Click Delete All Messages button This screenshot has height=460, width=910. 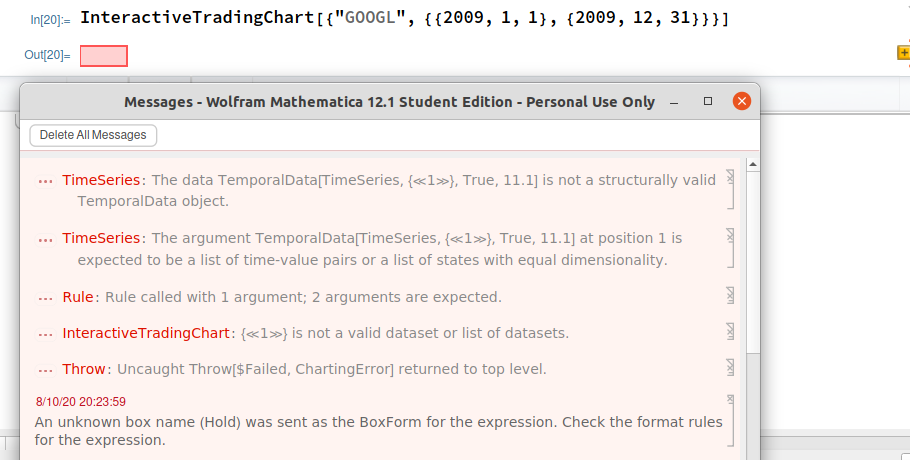coord(93,135)
